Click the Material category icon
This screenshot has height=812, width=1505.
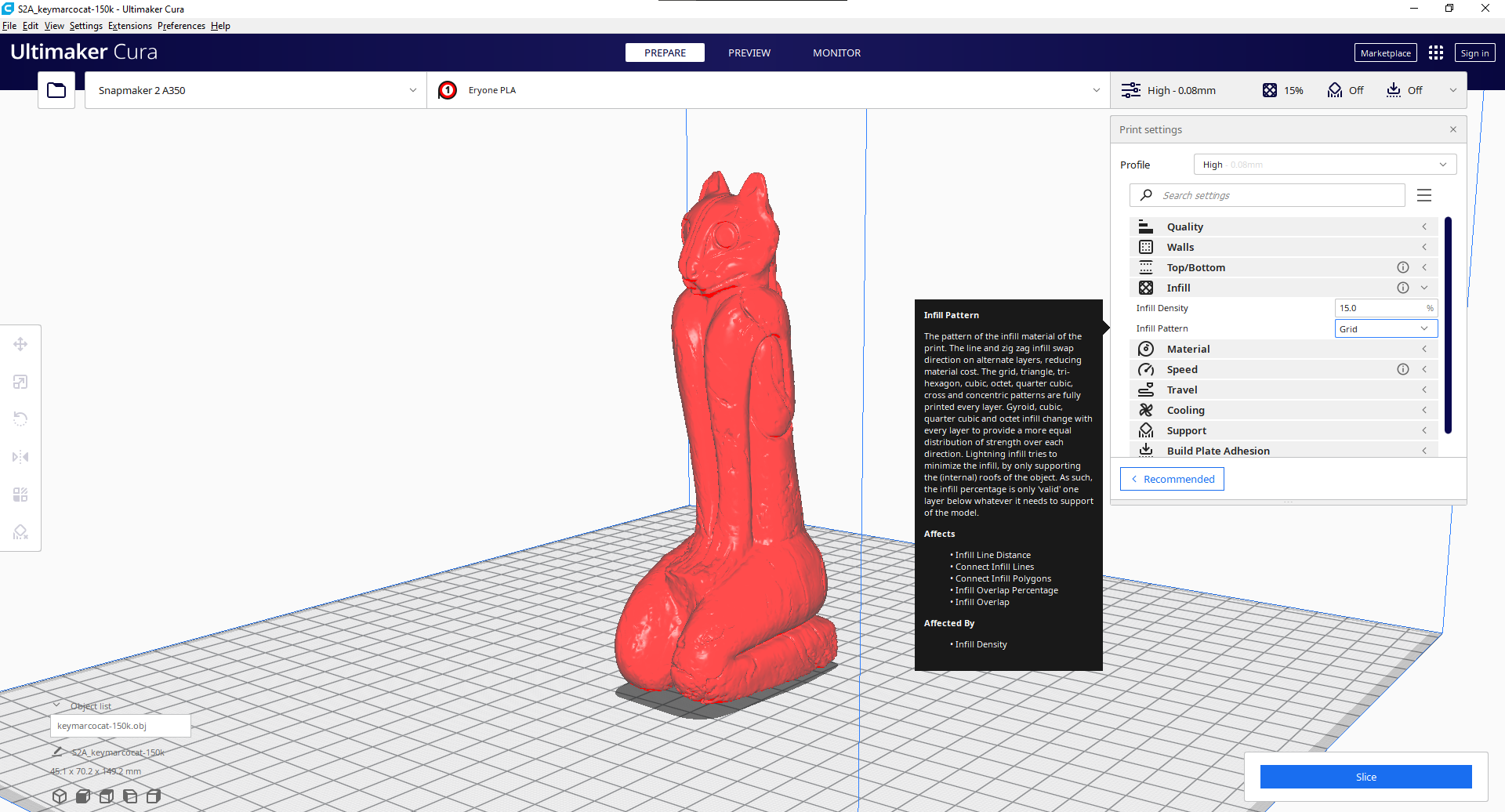click(1146, 349)
